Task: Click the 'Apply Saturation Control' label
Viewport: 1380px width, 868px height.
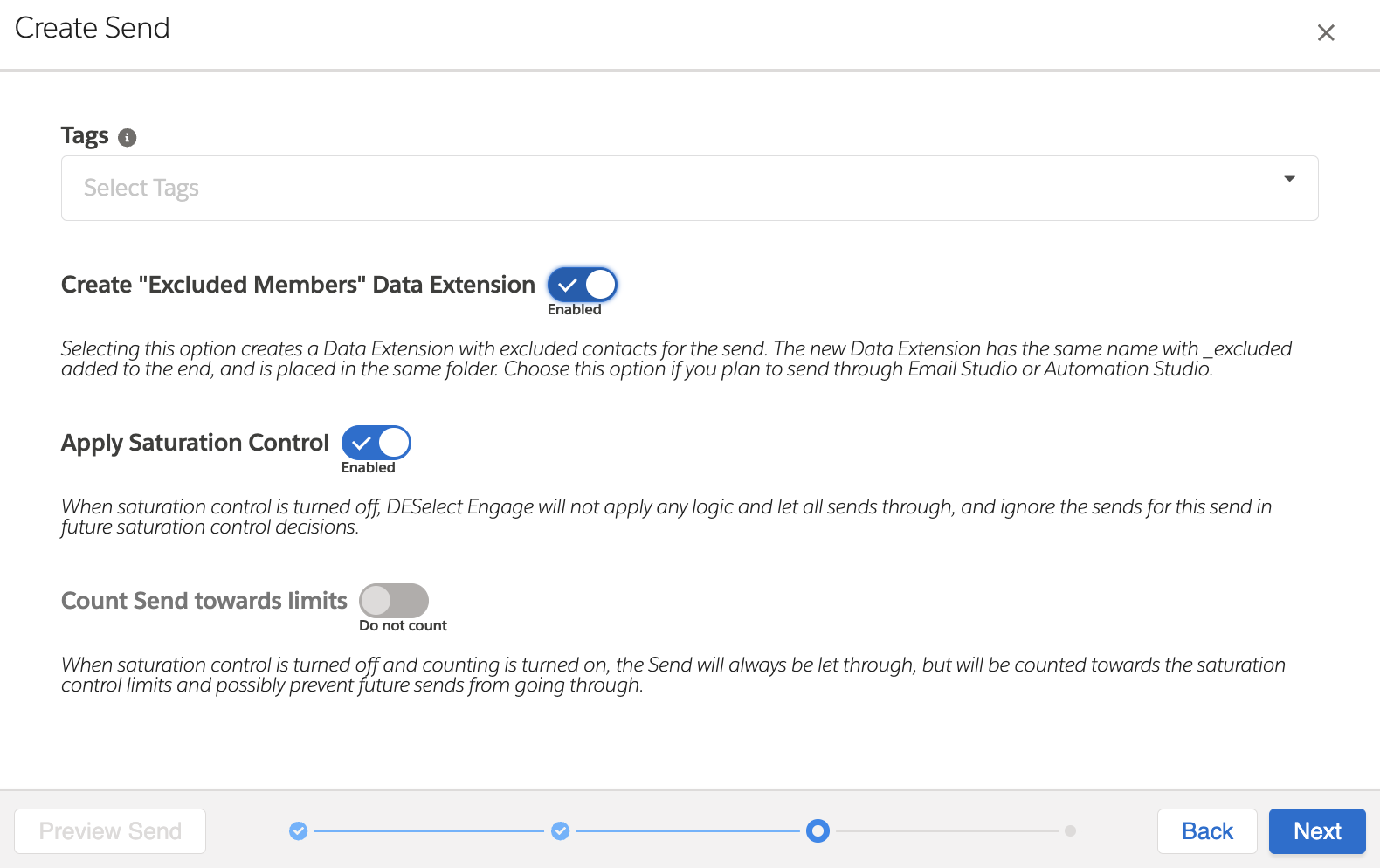Action: click(195, 443)
